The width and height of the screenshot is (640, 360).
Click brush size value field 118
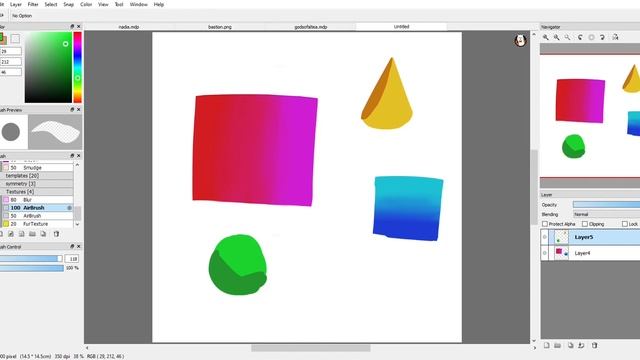72,259
